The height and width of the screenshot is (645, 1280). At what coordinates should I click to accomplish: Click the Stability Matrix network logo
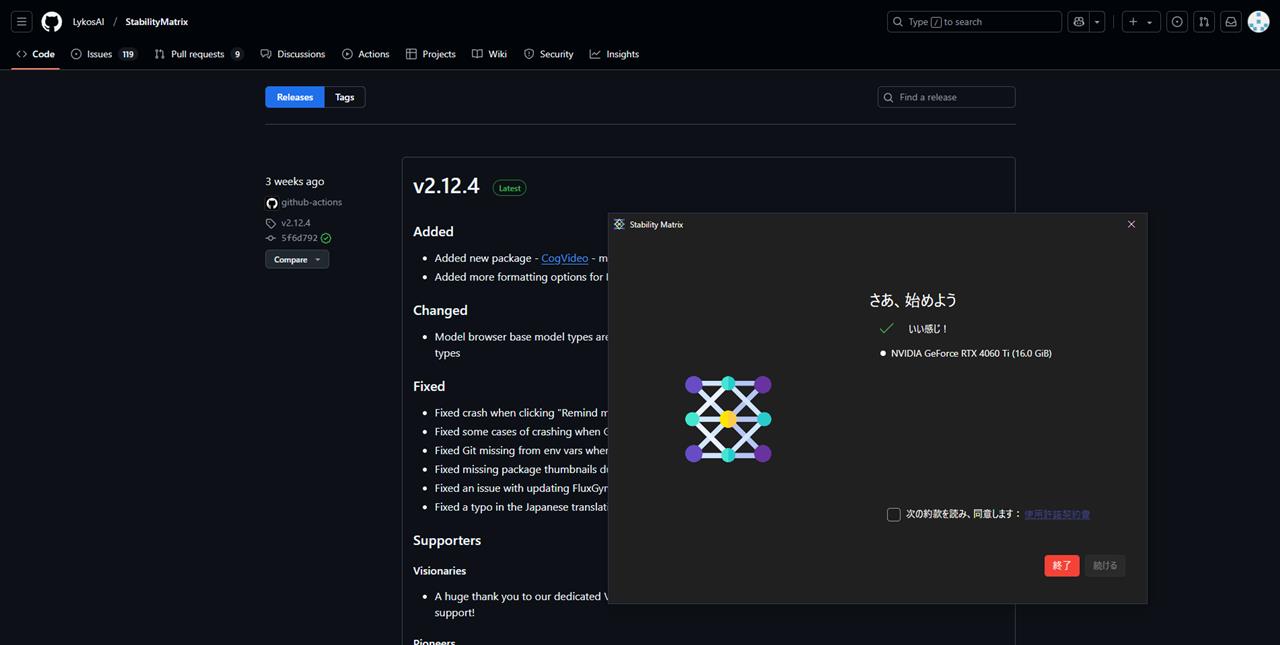[728, 419]
